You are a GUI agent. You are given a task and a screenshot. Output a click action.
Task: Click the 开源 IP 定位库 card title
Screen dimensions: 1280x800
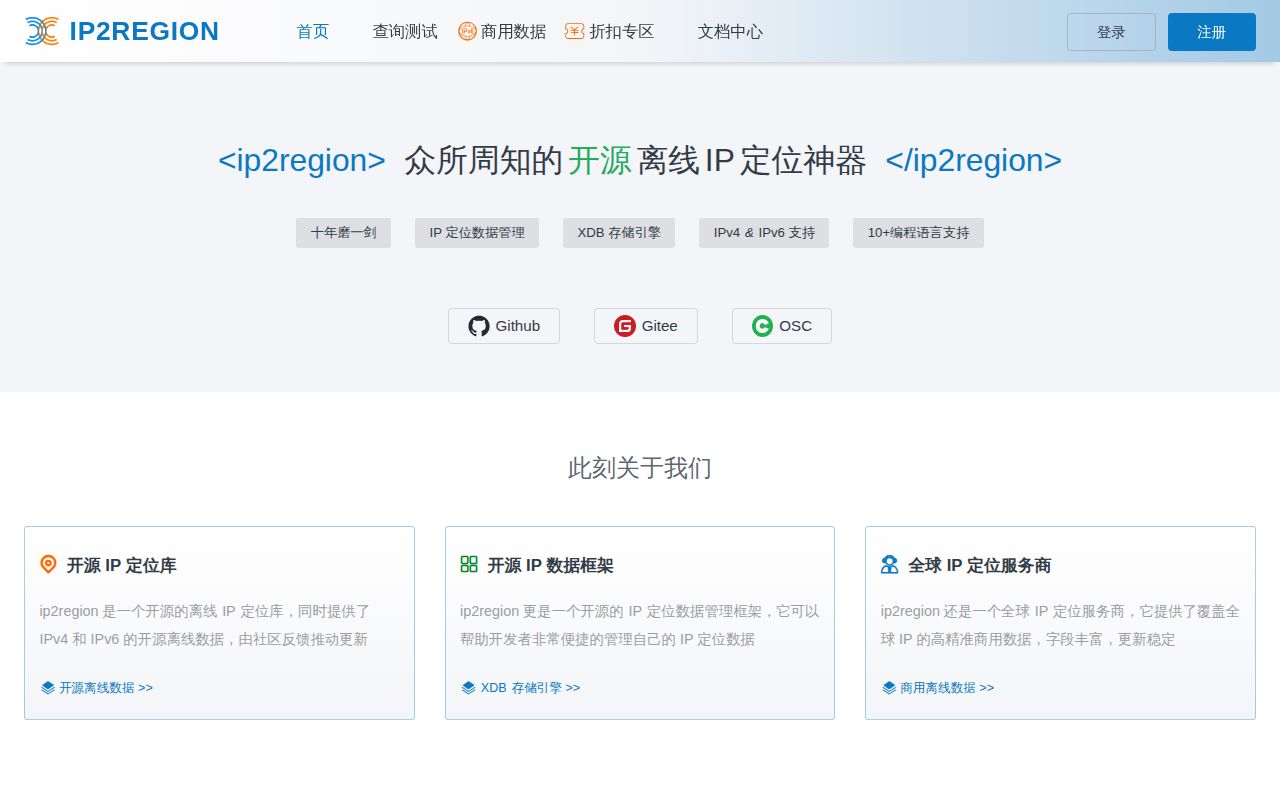pos(122,565)
